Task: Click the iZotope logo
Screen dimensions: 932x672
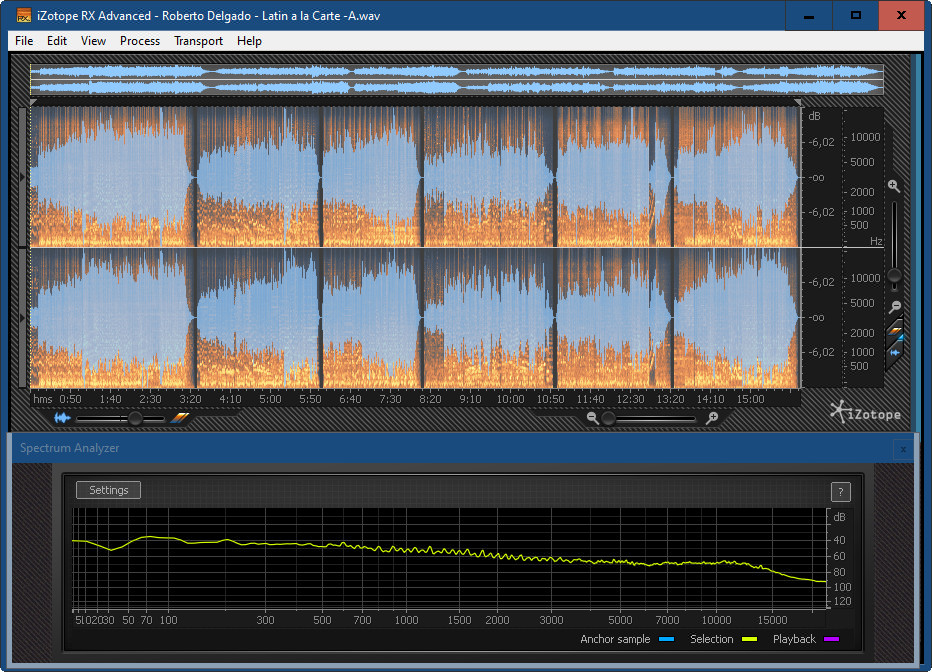Action: tap(865, 412)
